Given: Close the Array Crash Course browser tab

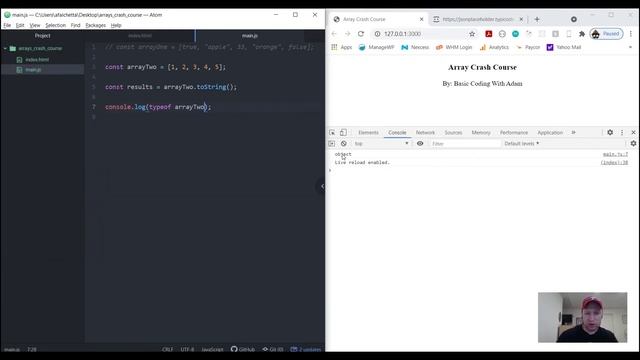Looking at the screenshot, I should [422, 19].
